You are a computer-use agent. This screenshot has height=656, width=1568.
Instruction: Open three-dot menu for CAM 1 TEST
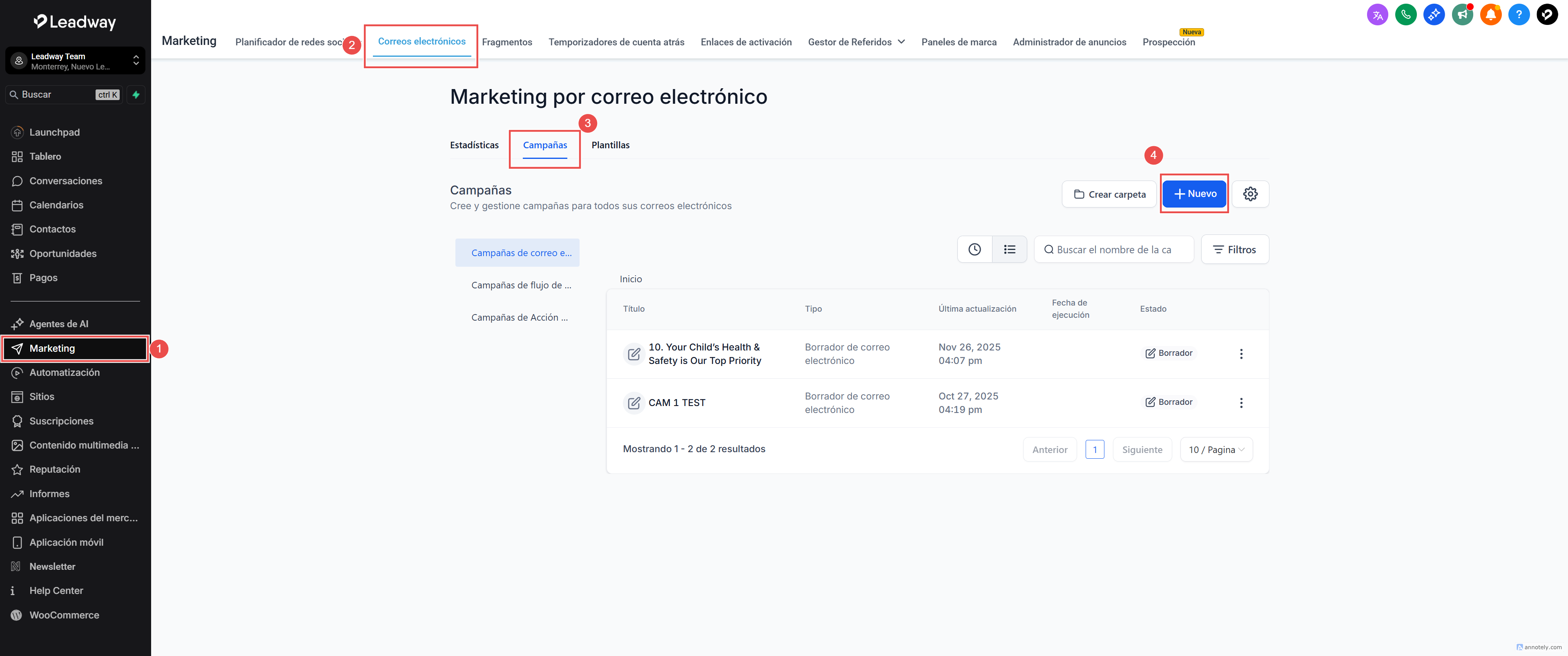[1240, 403]
